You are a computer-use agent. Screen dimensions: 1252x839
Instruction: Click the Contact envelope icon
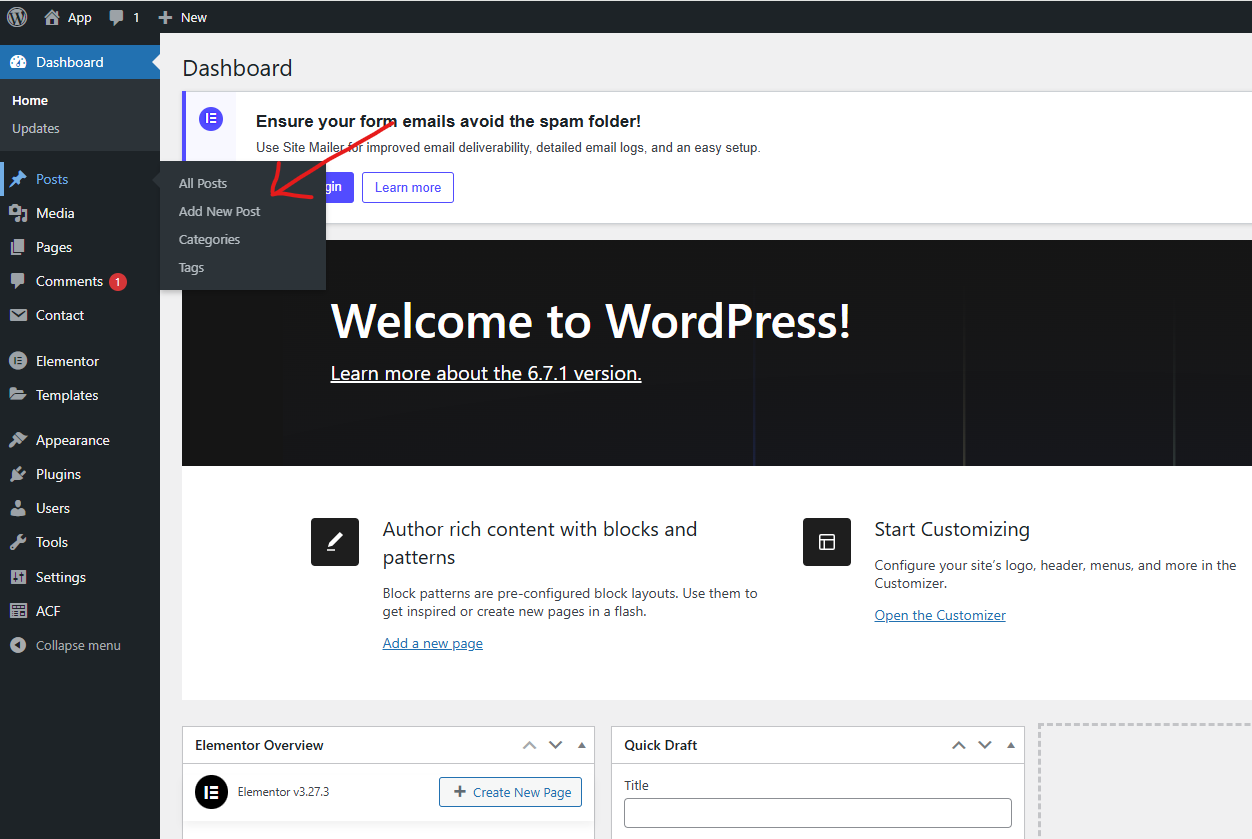point(18,315)
